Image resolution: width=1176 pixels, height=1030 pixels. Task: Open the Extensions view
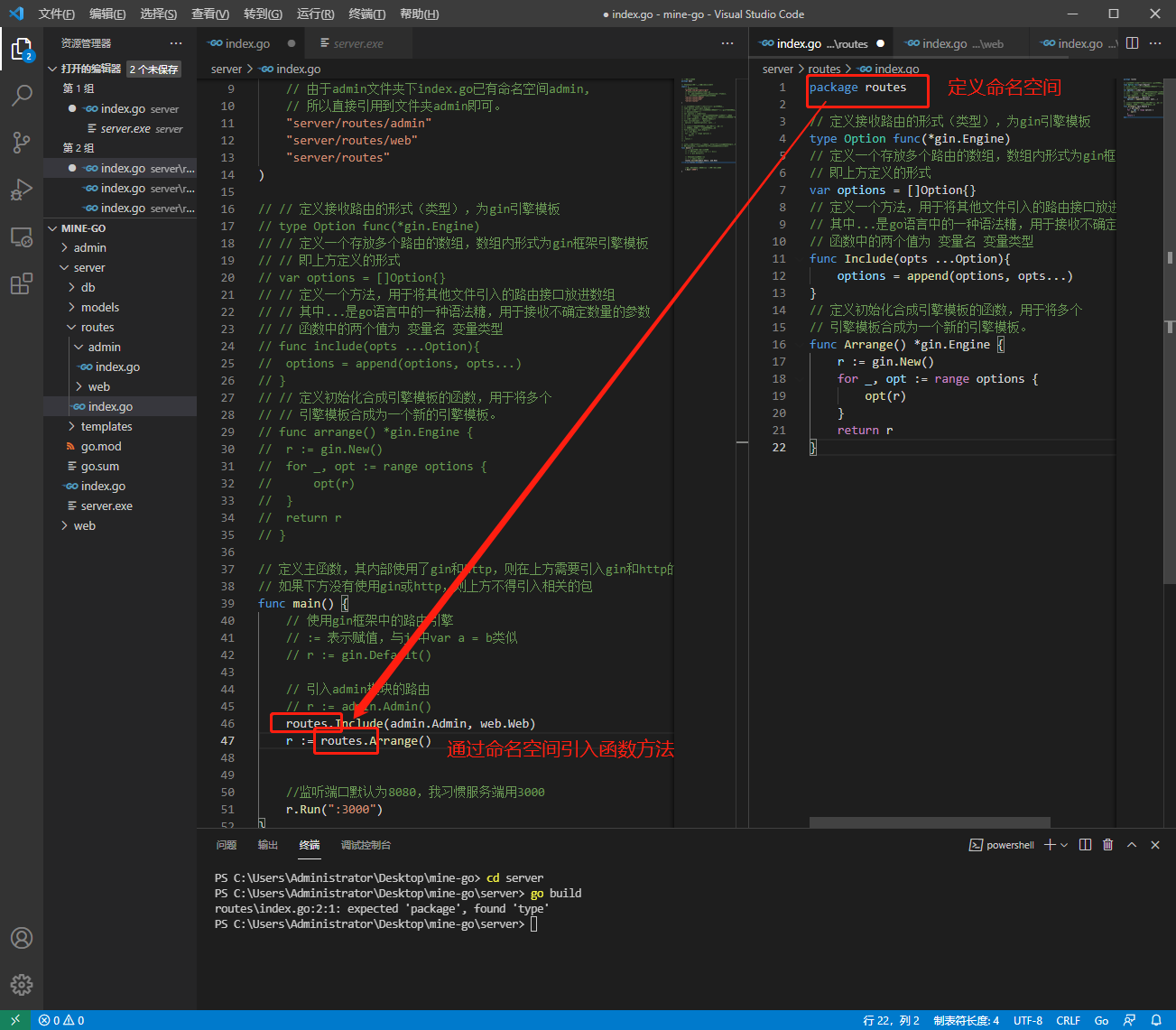22,283
